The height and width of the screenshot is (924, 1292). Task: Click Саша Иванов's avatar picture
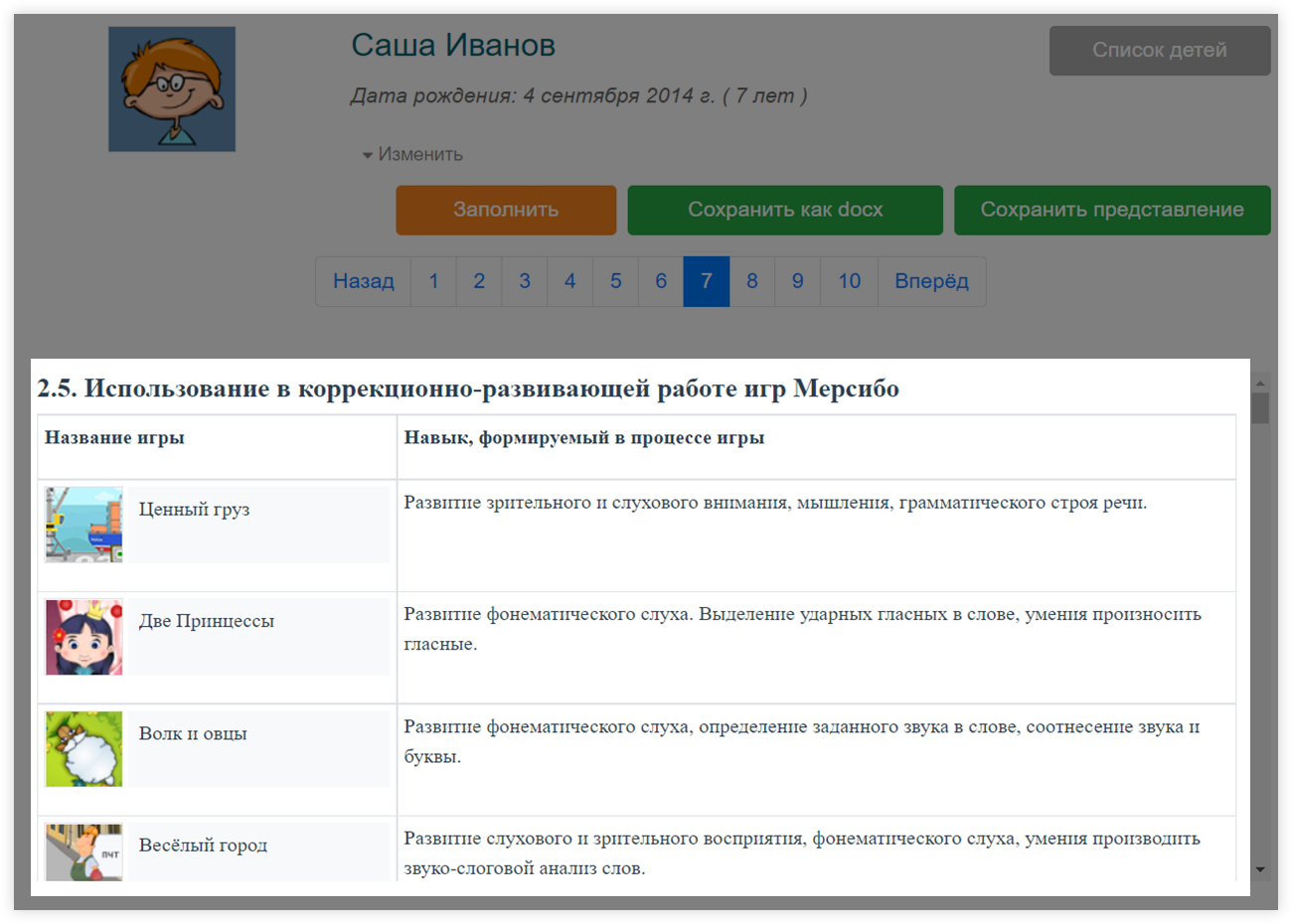(172, 89)
